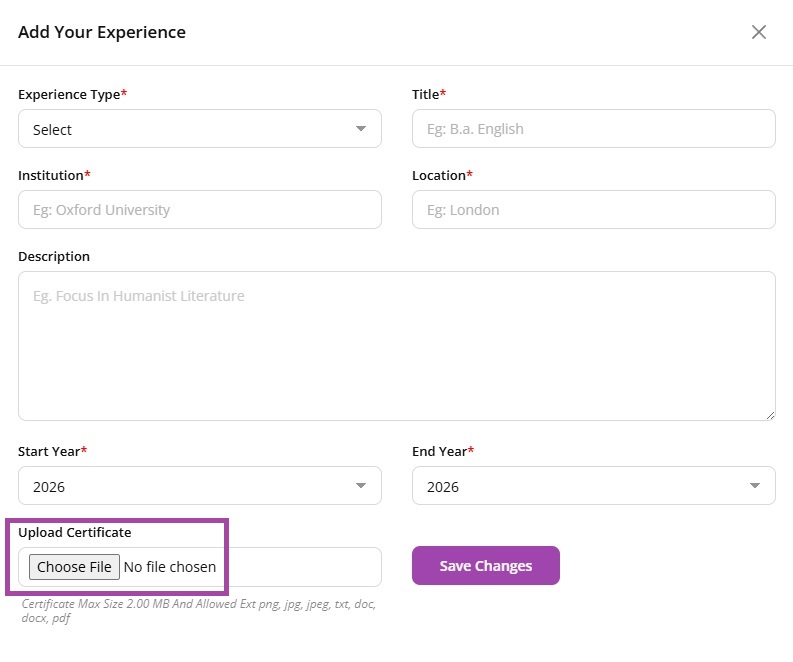The height and width of the screenshot is (662, 793).
Task: Click the Upload Certificate label
Action: (74, 532)
